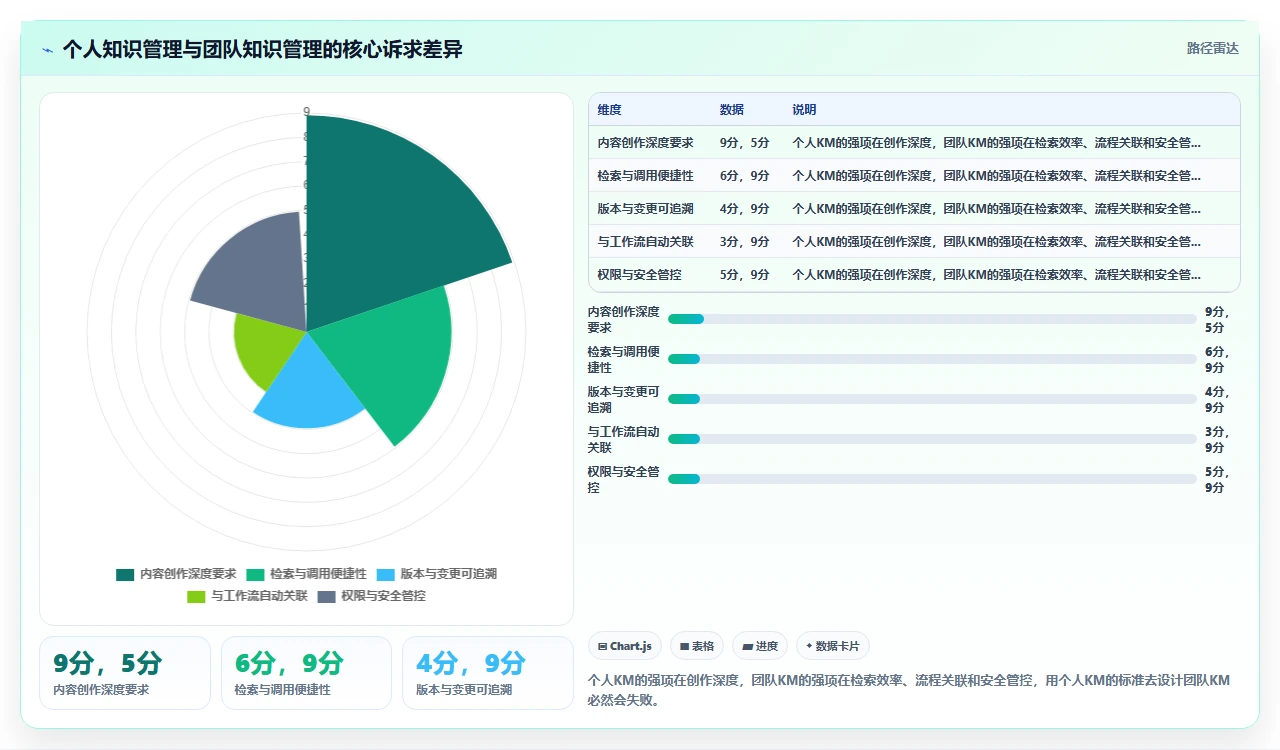The width and height of the screenshot is (1280, 750).
Task: Click the 数据 column header
Action: point(731,110)
